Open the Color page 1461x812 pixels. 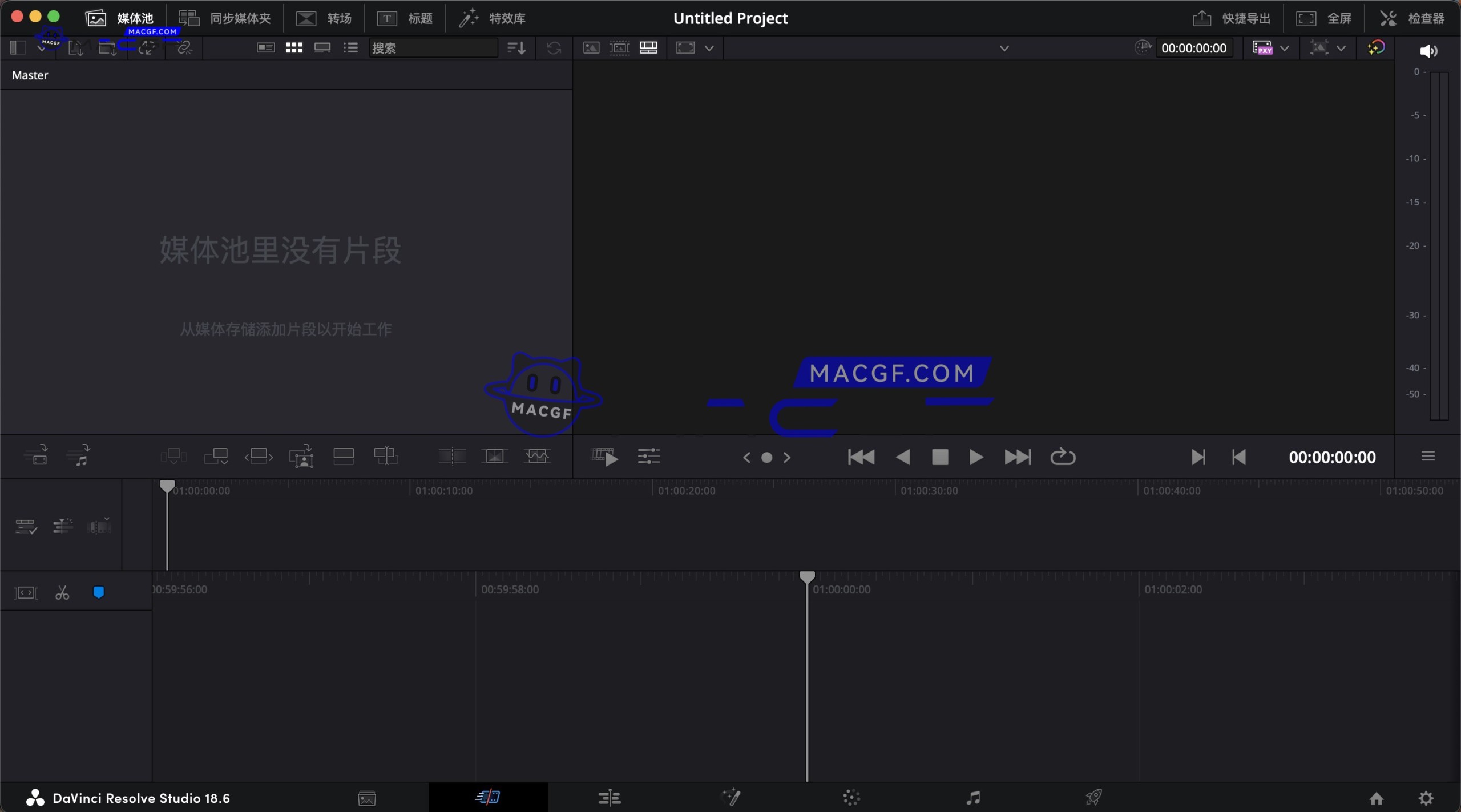pos(851,797)
